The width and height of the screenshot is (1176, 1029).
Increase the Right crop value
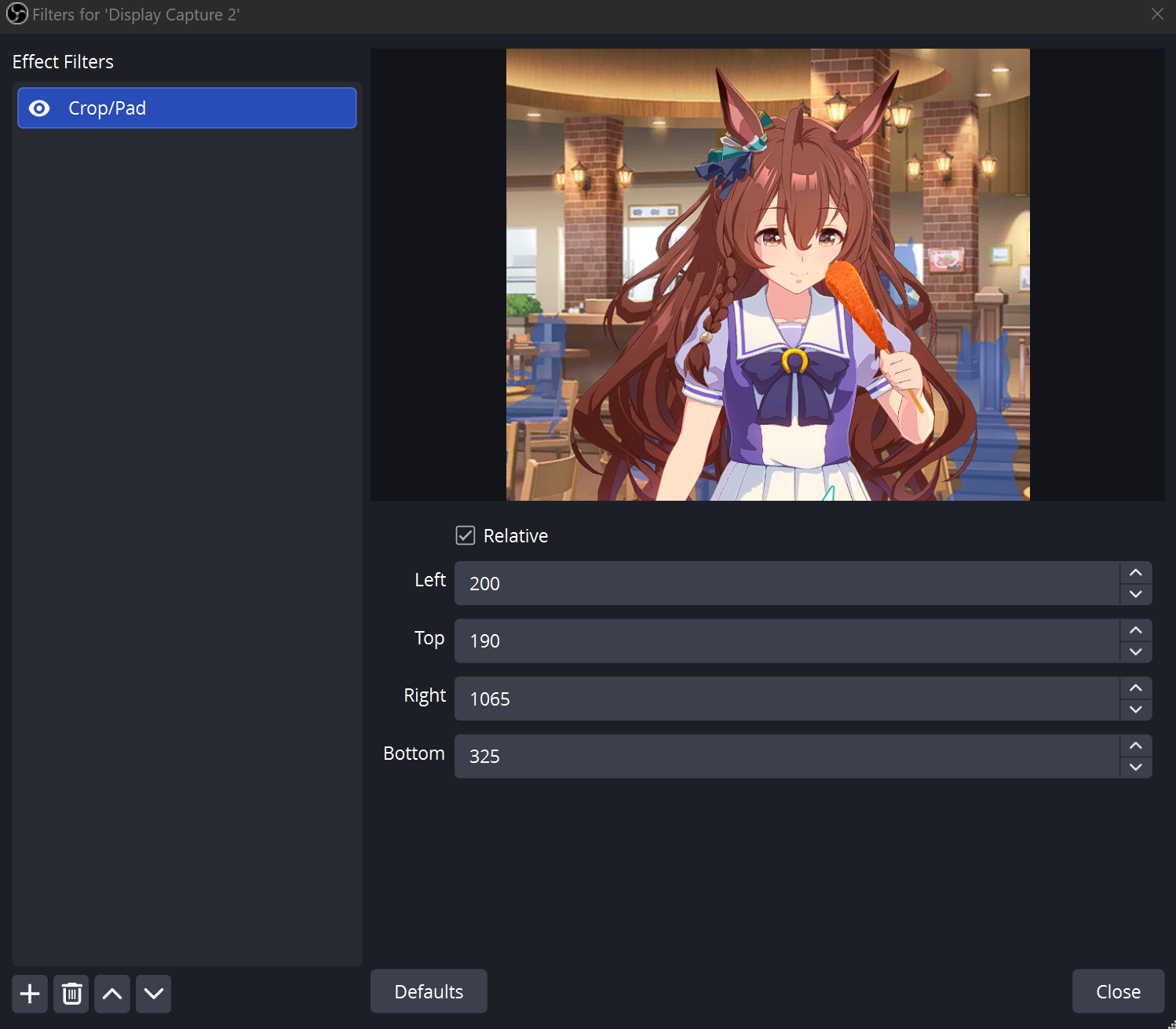[x=1136, y=688]
